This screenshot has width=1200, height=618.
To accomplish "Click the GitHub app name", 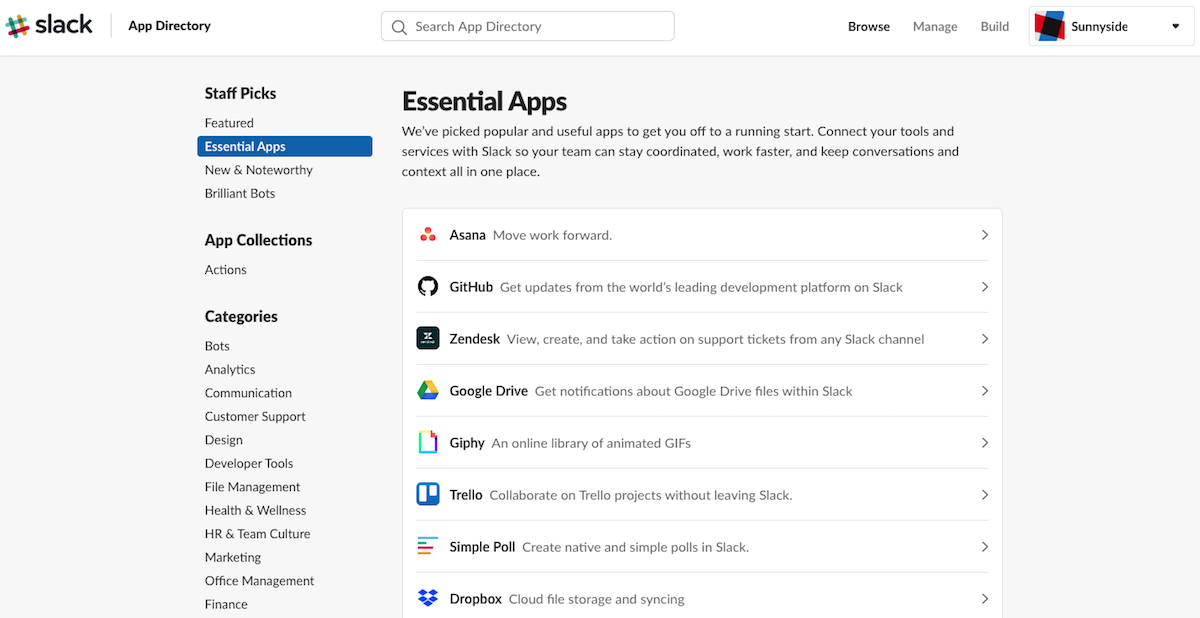I will pyautogui.click(x=471, y=287).
